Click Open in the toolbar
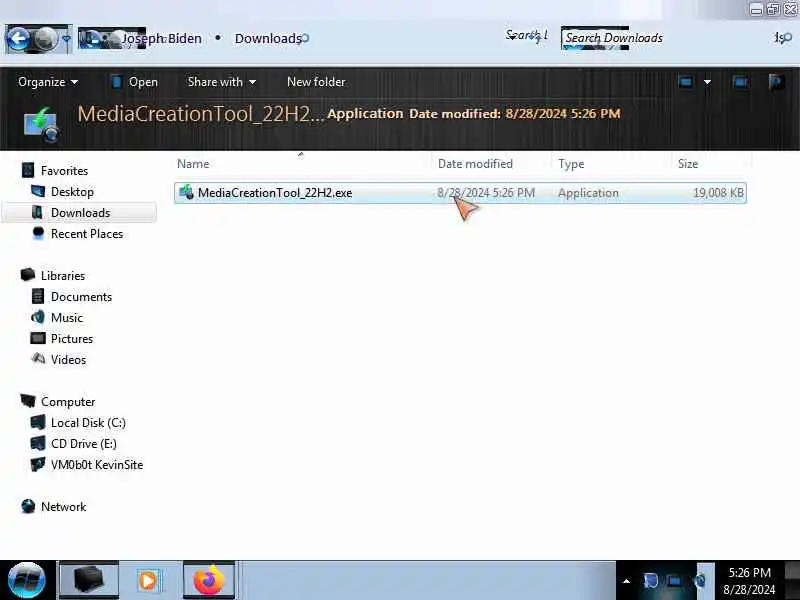This screenshot has height=600, width=800. point(134,82)
